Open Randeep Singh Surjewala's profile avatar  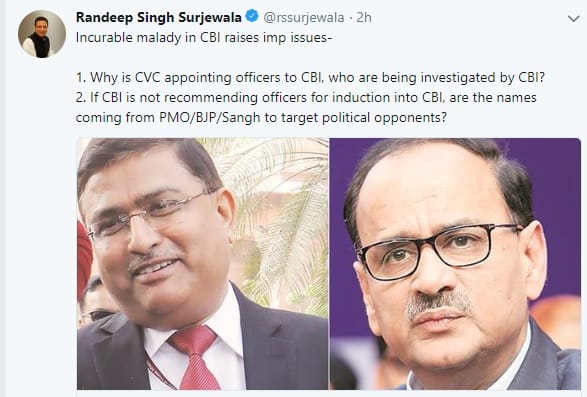42,34
